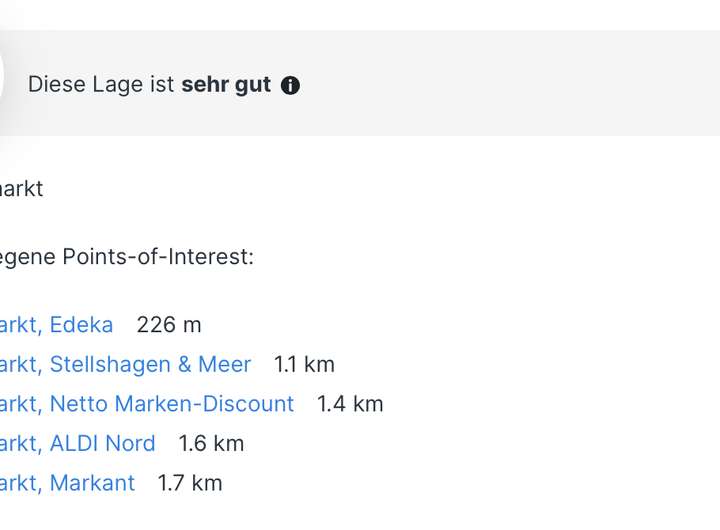Click the 1.6 km distance next to ALDI
720x530 pixels.
(x=211, y=444)
